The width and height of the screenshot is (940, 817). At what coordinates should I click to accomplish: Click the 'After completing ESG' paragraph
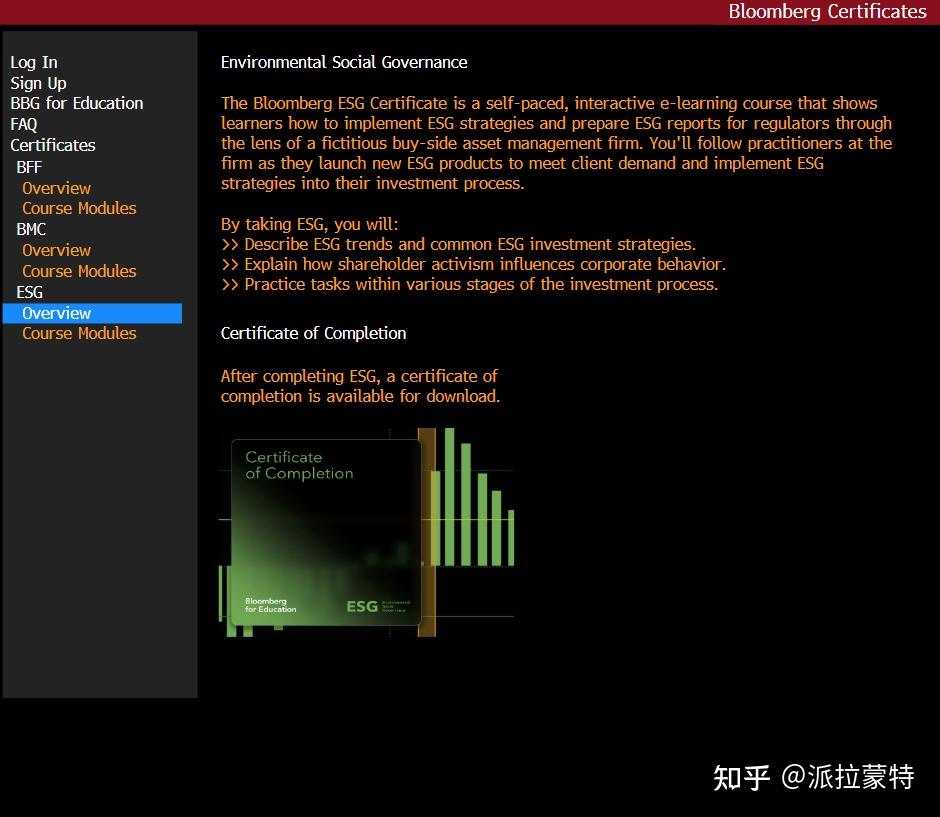[x=360, y=386]
